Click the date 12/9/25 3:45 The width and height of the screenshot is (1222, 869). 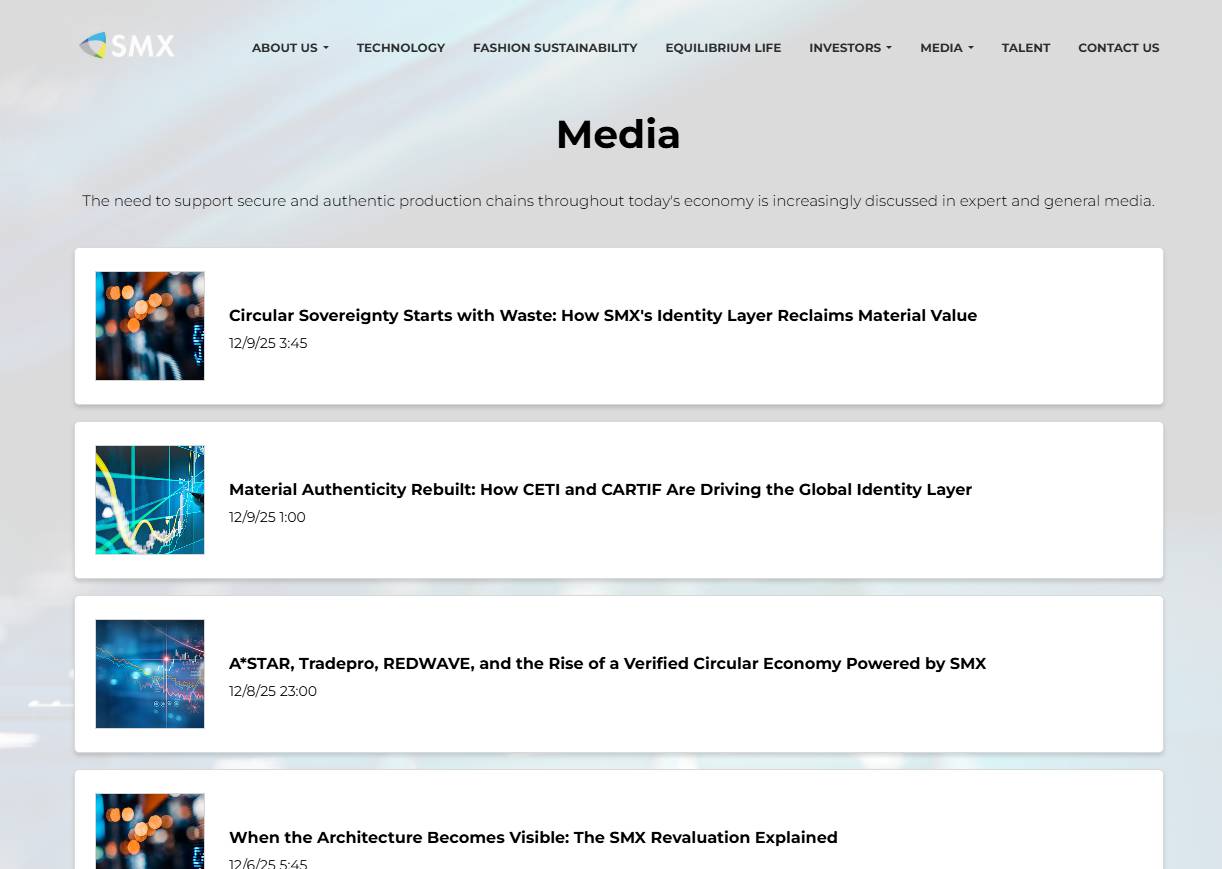268,343
